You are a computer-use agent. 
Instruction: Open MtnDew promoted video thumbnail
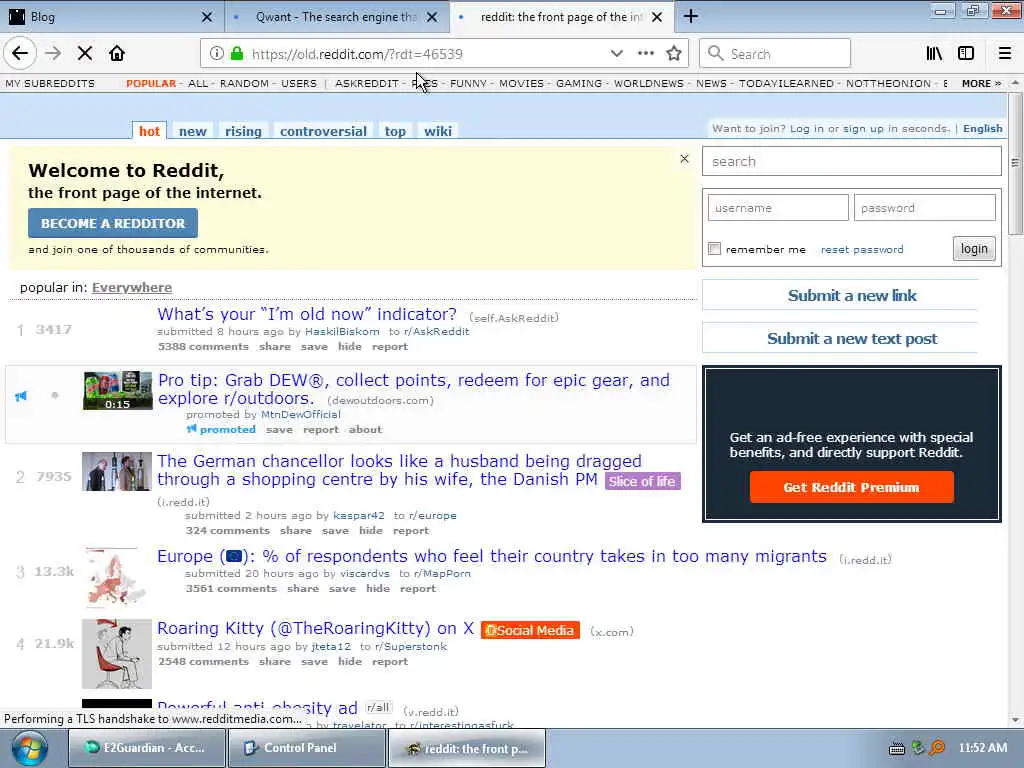coord(118,391)
